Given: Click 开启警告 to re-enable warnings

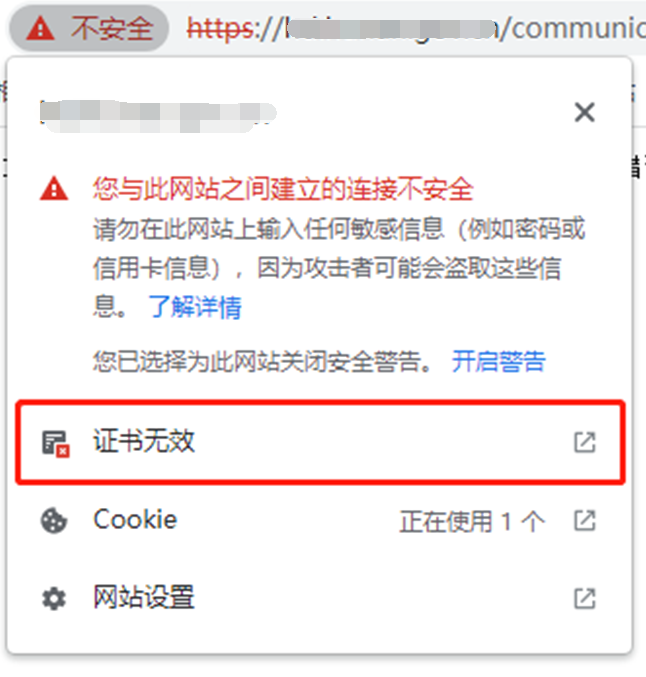Looking at the screenshot, I should point(499,361).
